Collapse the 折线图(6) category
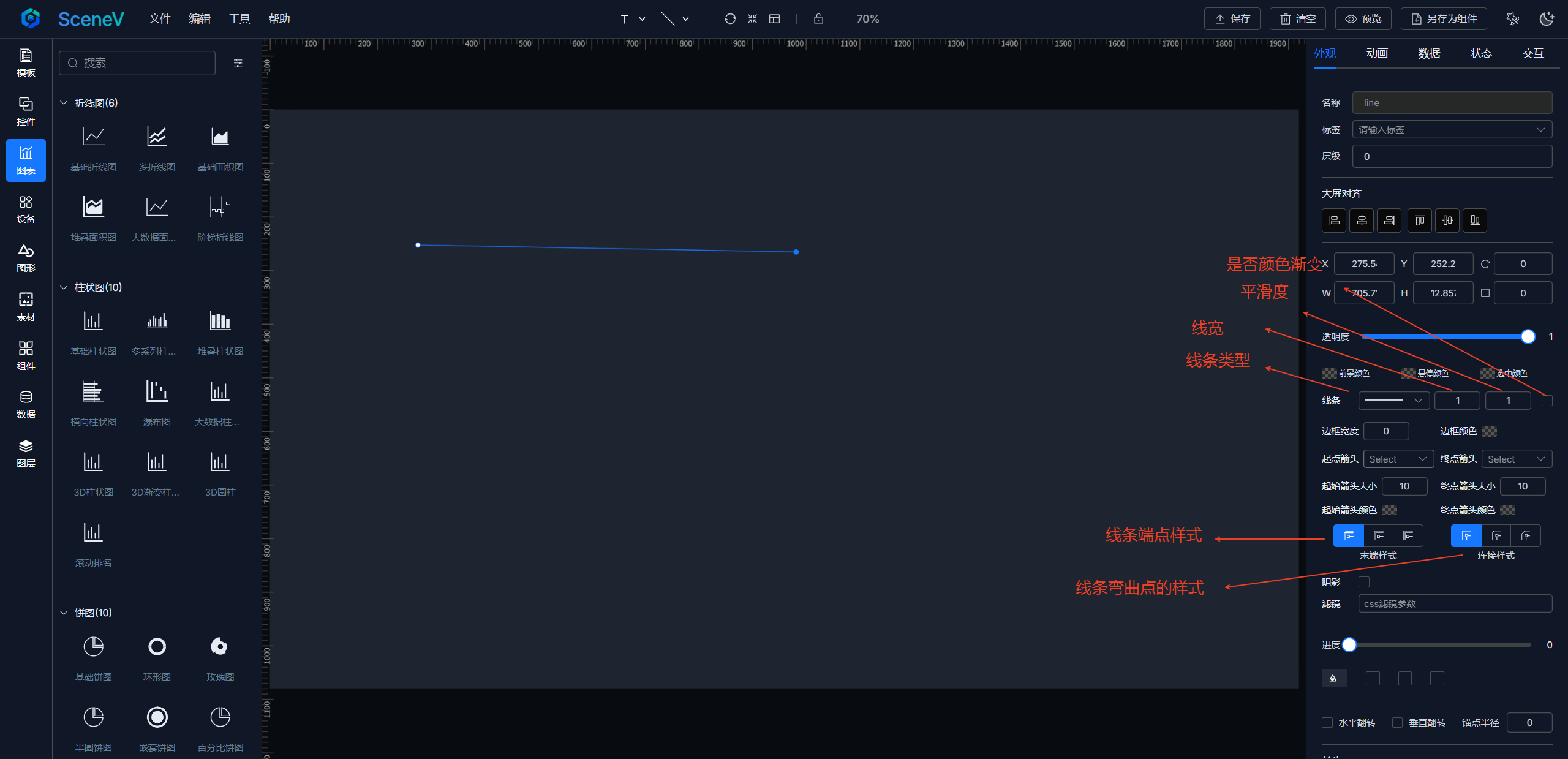This screenshot has width=1568, height=759. pos(64,103)
